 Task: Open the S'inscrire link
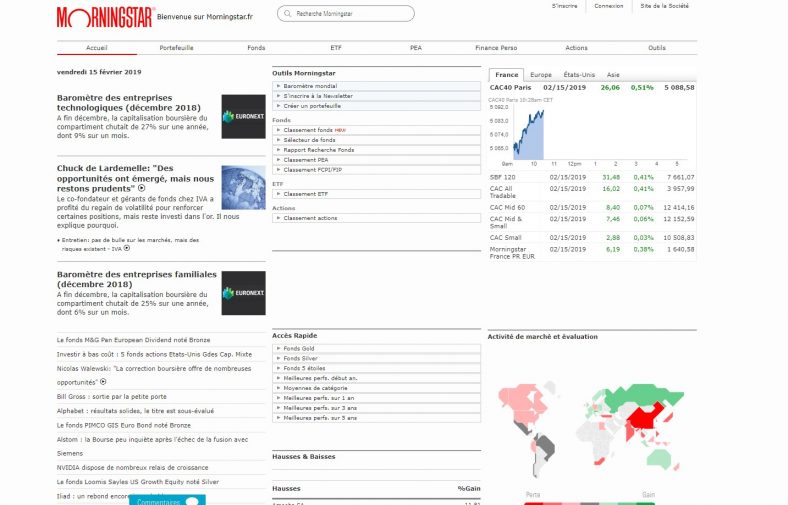pyautogui.click(x=564, y=6)
